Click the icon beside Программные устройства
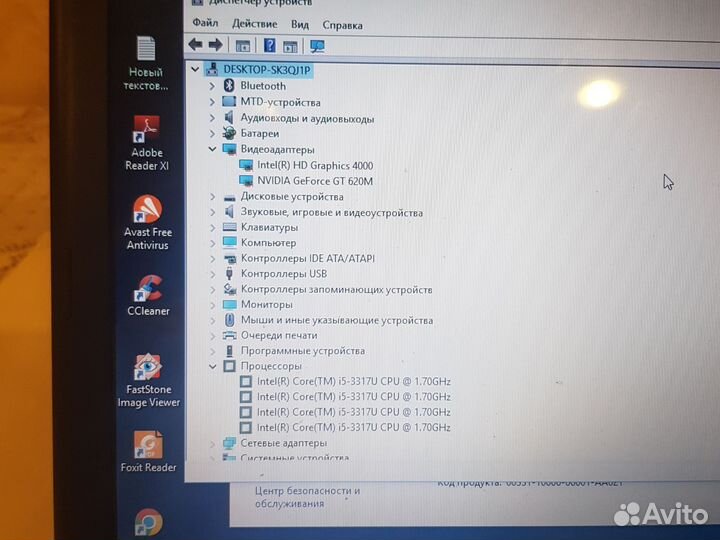The width and height of the screenshot is (720, 540). 230,351
